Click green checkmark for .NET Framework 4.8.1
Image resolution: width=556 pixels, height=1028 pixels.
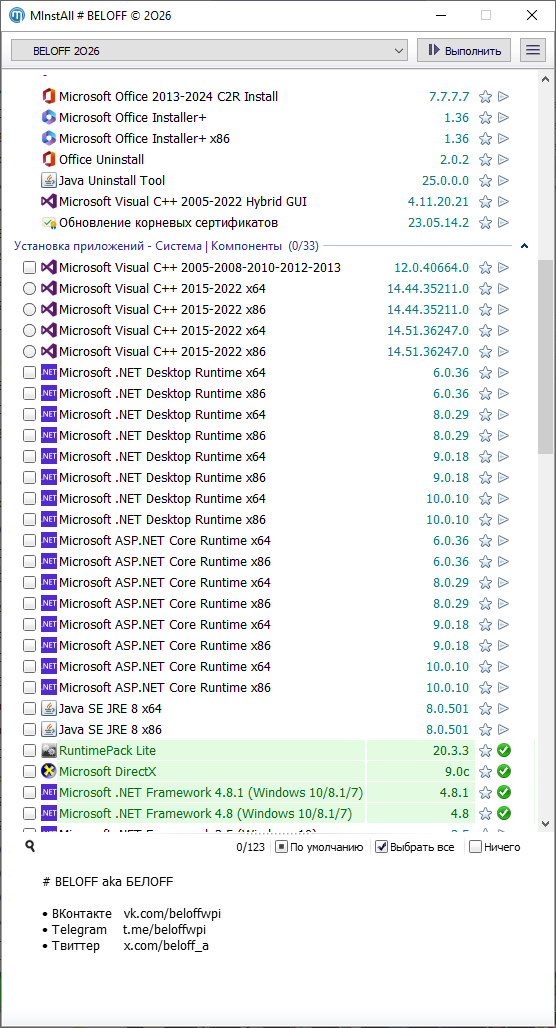[x=504, y=793]
